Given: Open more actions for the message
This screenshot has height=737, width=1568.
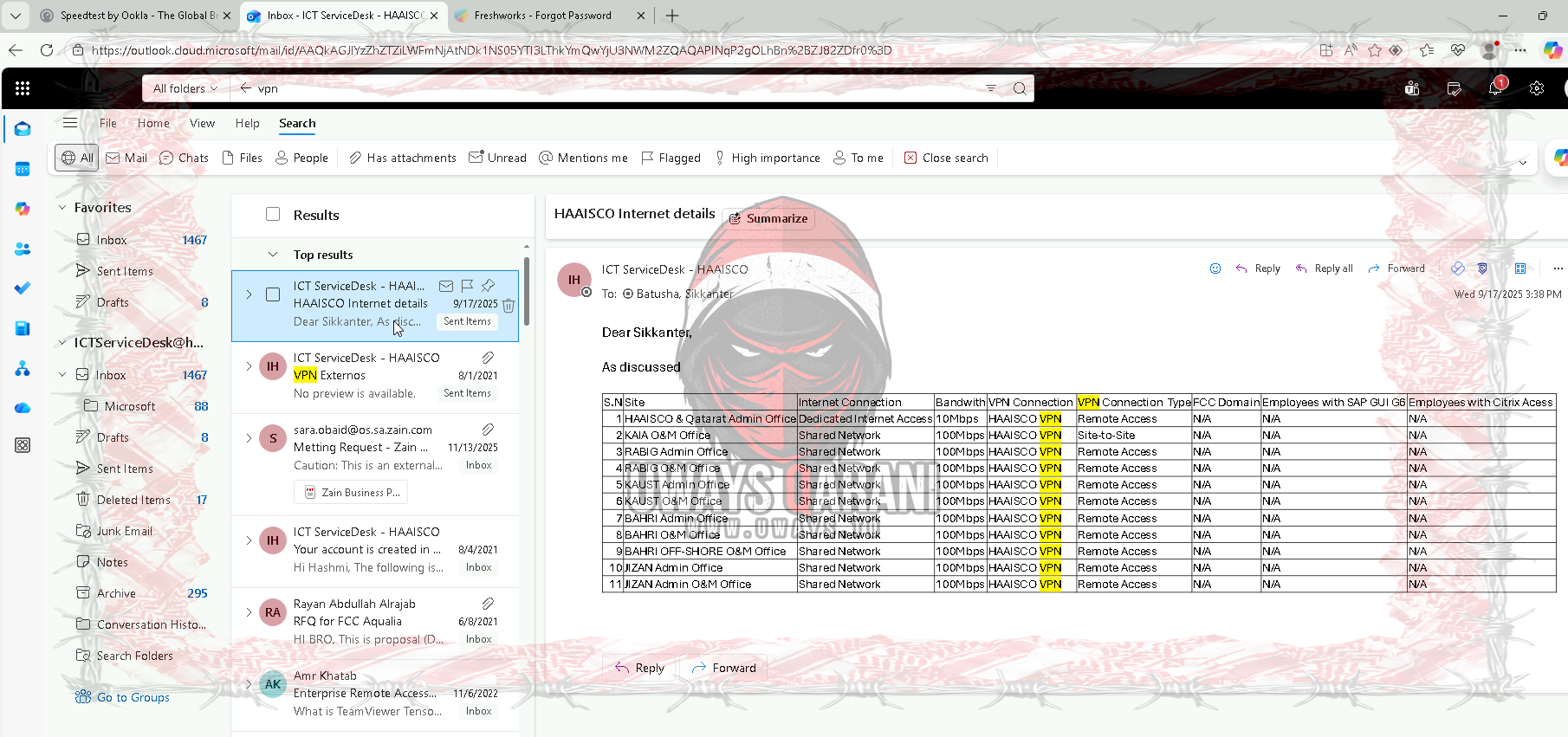Looking at the screenshot, I should click(x=1558, y=268).
